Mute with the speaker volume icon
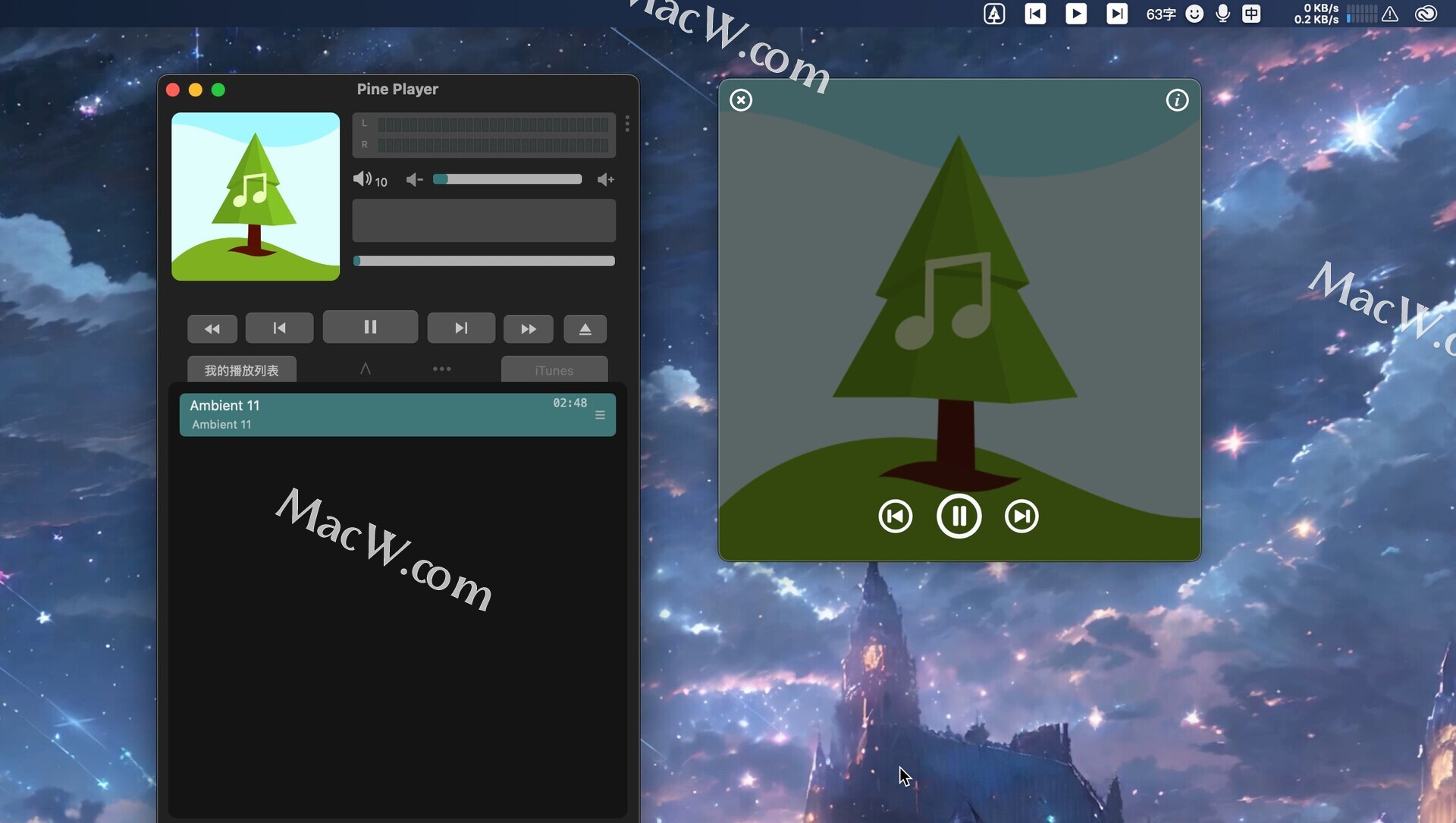This screenshot has height=823, width=1456. pos(362,179)
